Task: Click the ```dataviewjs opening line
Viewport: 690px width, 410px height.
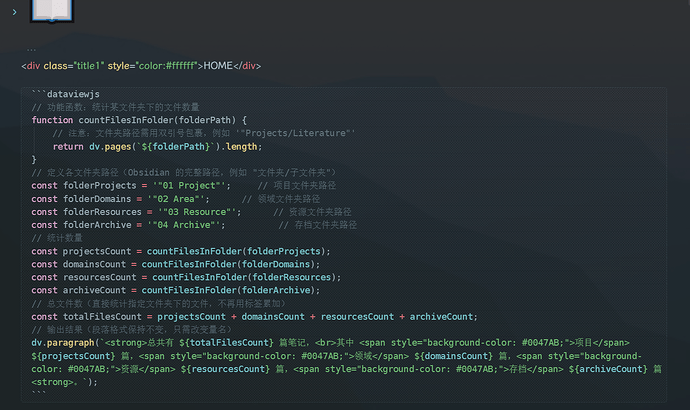Action: coord(65,94)
